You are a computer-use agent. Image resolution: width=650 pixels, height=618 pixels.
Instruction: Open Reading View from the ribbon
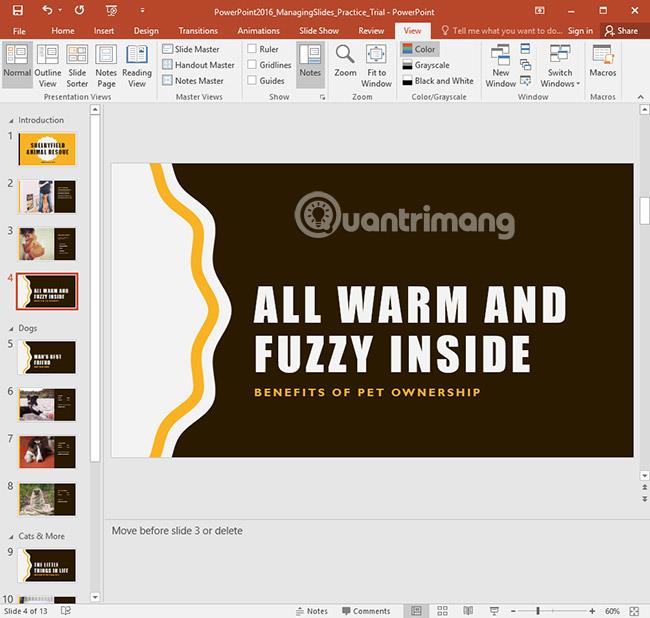137,65
